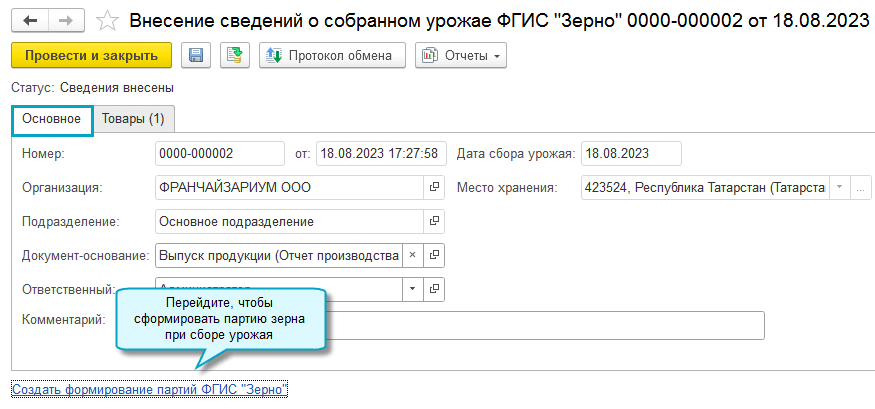This screenshot has width=875, height=409.
Task: Click Создать формирование партий ФГИС "Зерно" link
Action: (x=149, y=388)
